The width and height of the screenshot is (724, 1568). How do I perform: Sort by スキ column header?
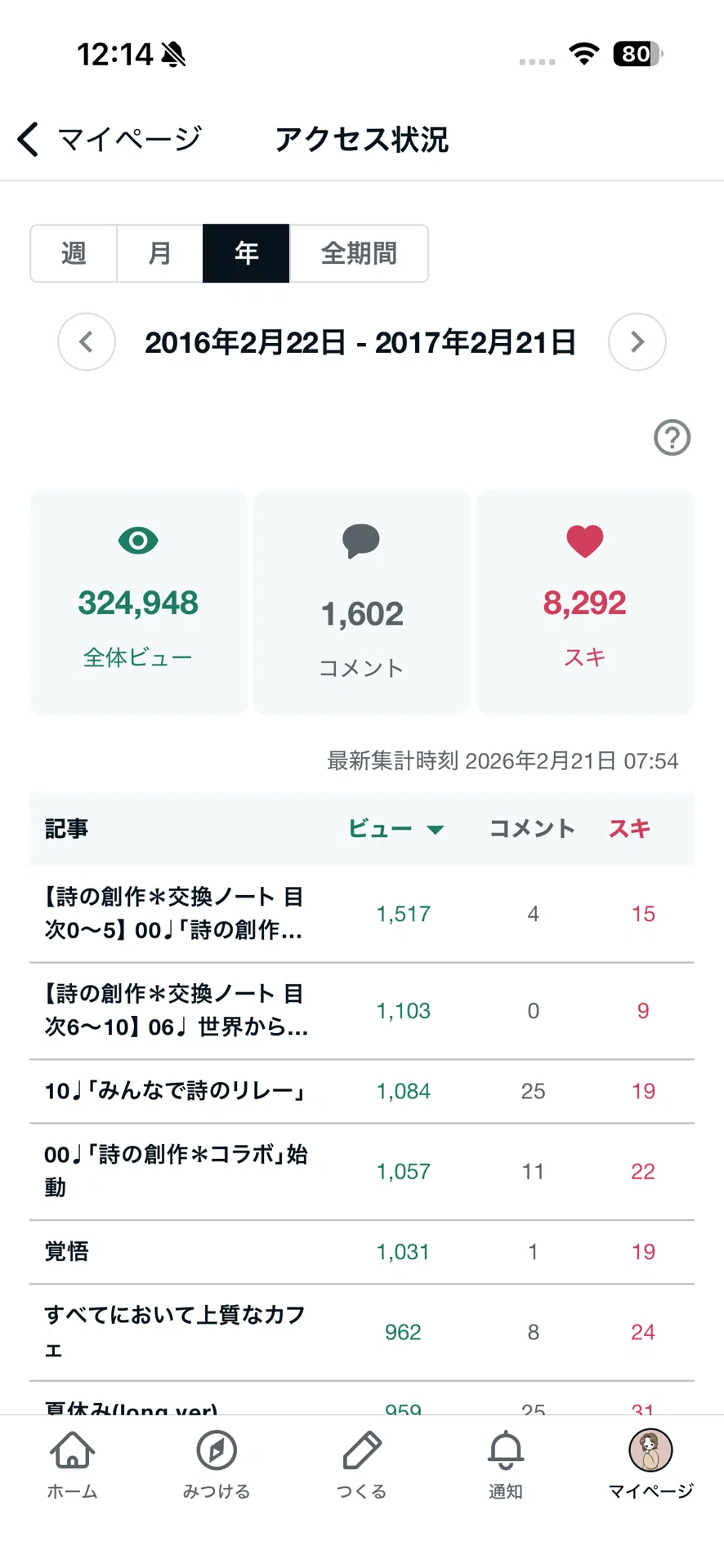[629, 828]
